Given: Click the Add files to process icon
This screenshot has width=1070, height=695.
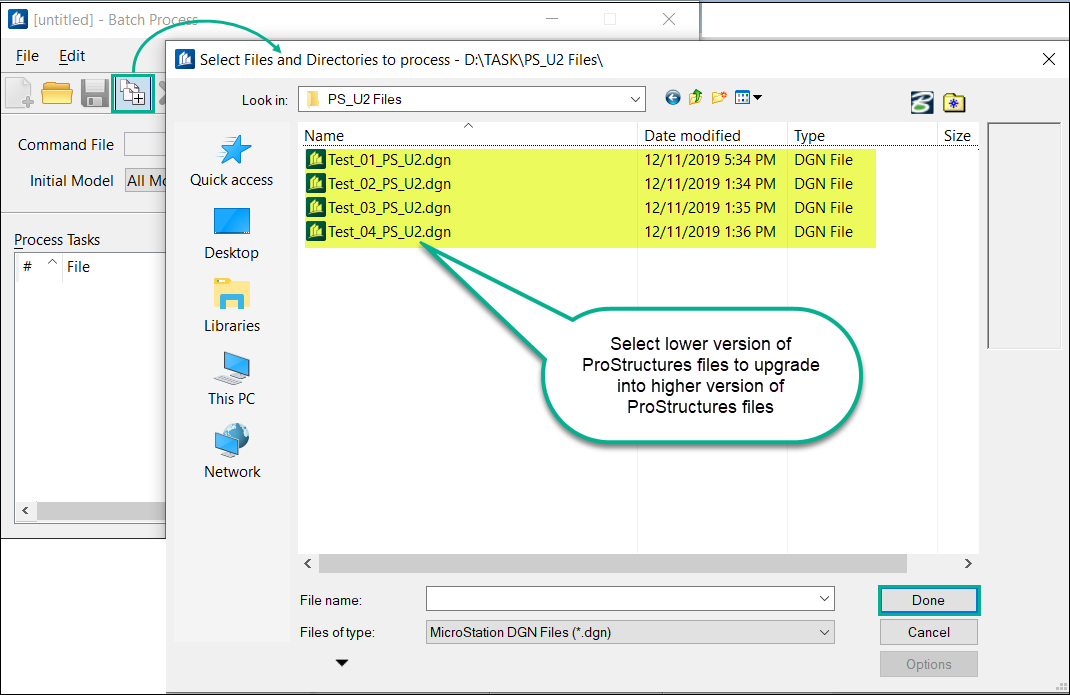Looking at the screenshot, I should (133, 94).
